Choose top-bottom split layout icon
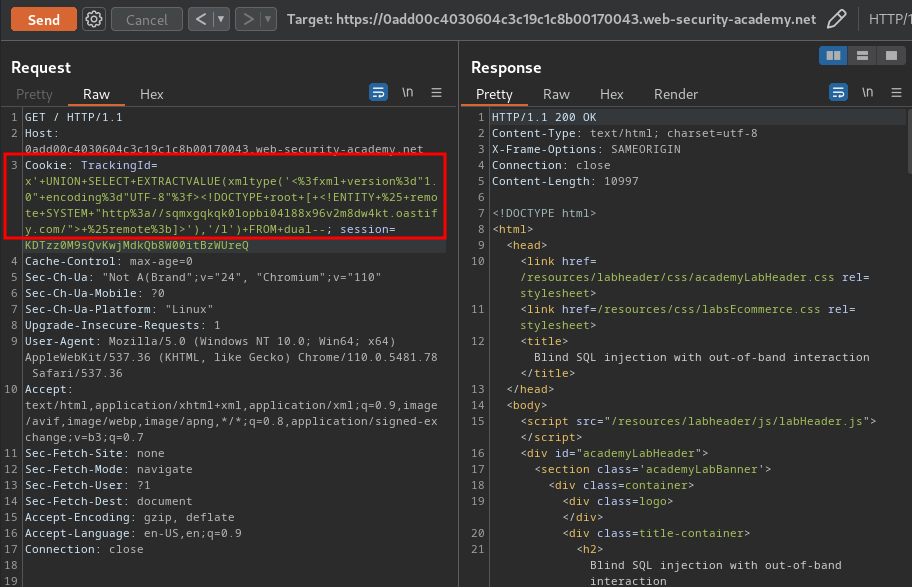Viewport: 912px width, 587px height. coord(862,55)
